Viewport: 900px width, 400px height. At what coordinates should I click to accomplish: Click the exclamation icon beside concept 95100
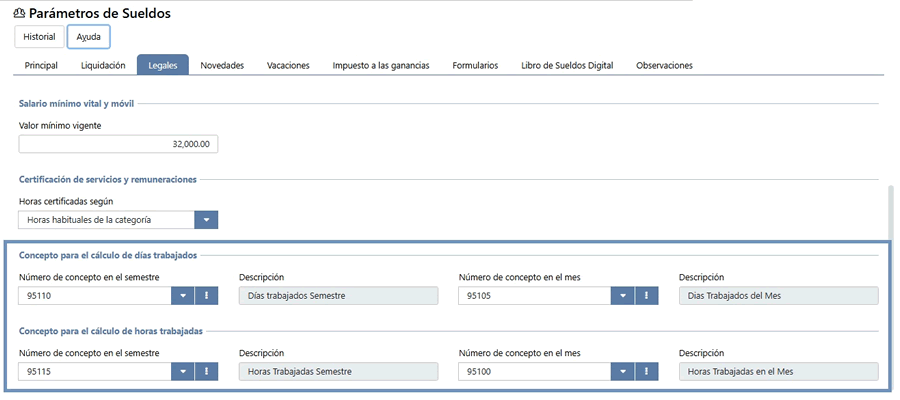point(647,371)
